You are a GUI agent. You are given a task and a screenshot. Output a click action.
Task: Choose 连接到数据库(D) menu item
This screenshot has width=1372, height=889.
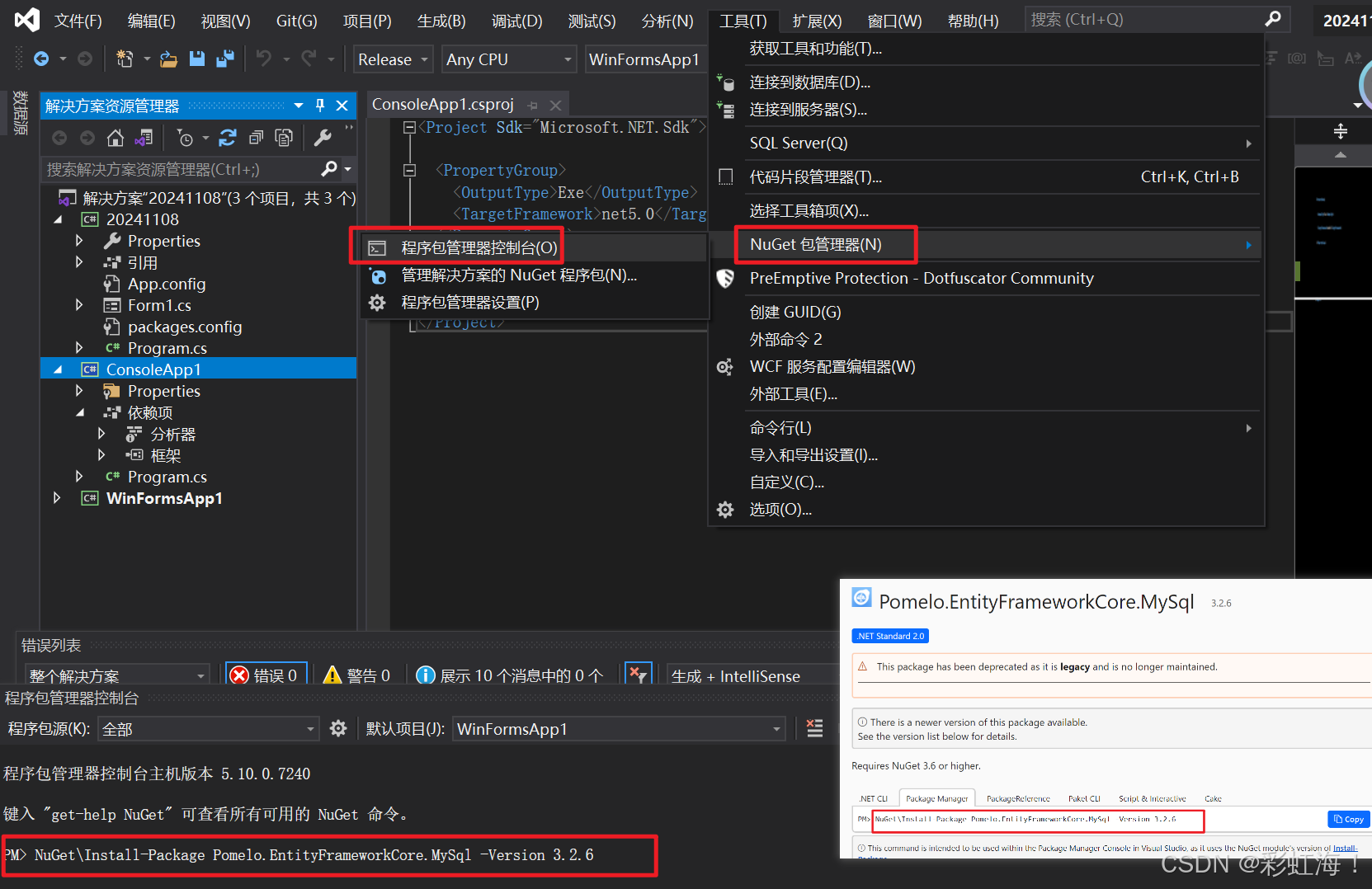(809, 82)
